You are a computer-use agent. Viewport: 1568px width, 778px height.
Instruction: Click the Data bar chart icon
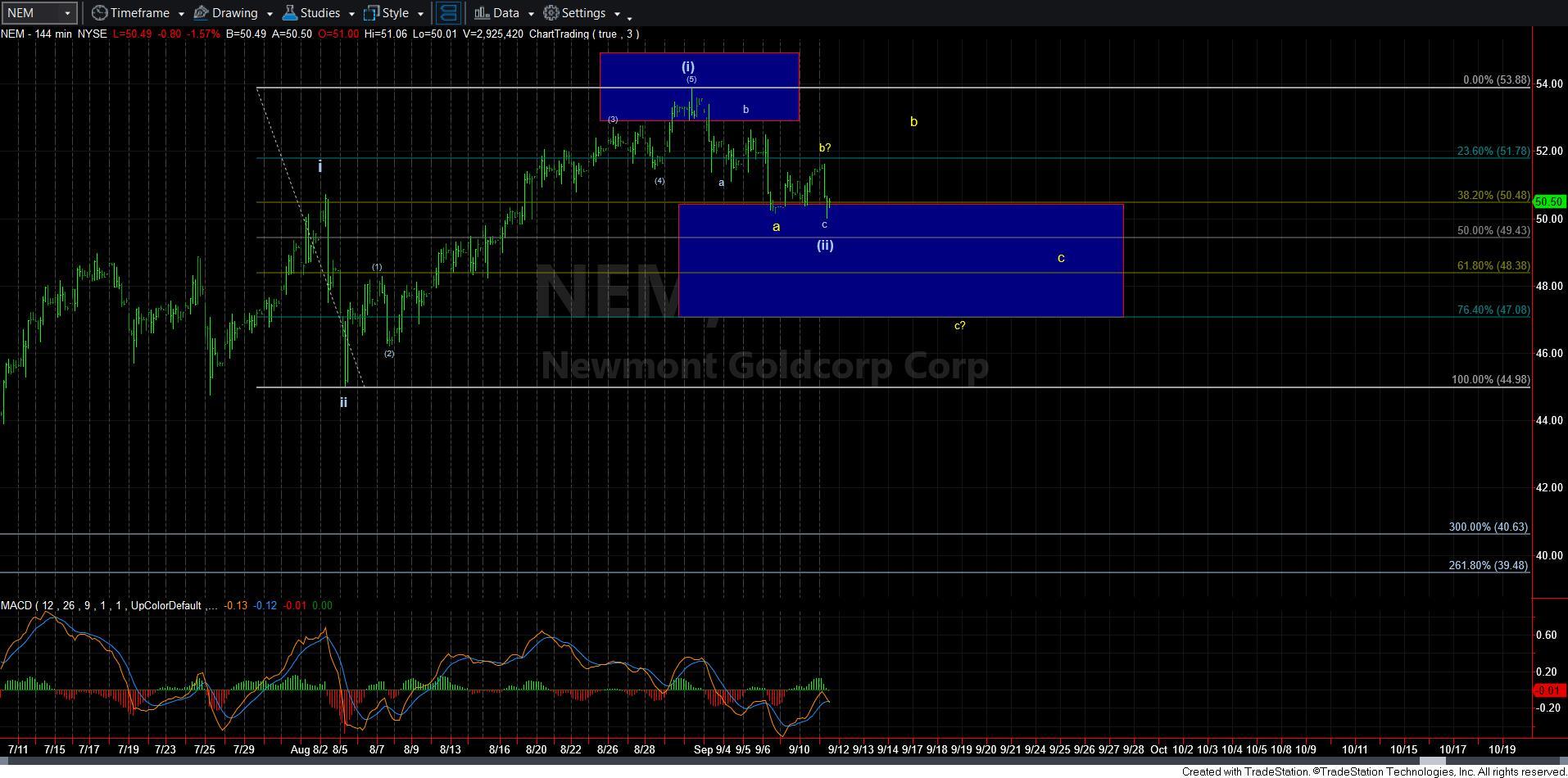(482, 13)
